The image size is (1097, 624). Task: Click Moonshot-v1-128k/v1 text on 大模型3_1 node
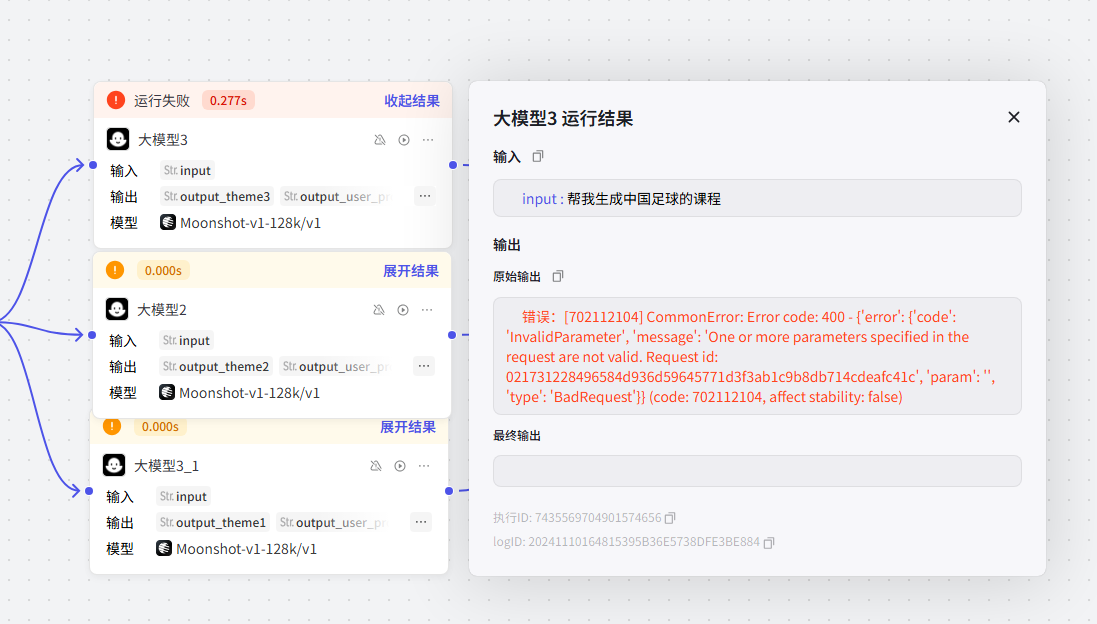point(246,549)
